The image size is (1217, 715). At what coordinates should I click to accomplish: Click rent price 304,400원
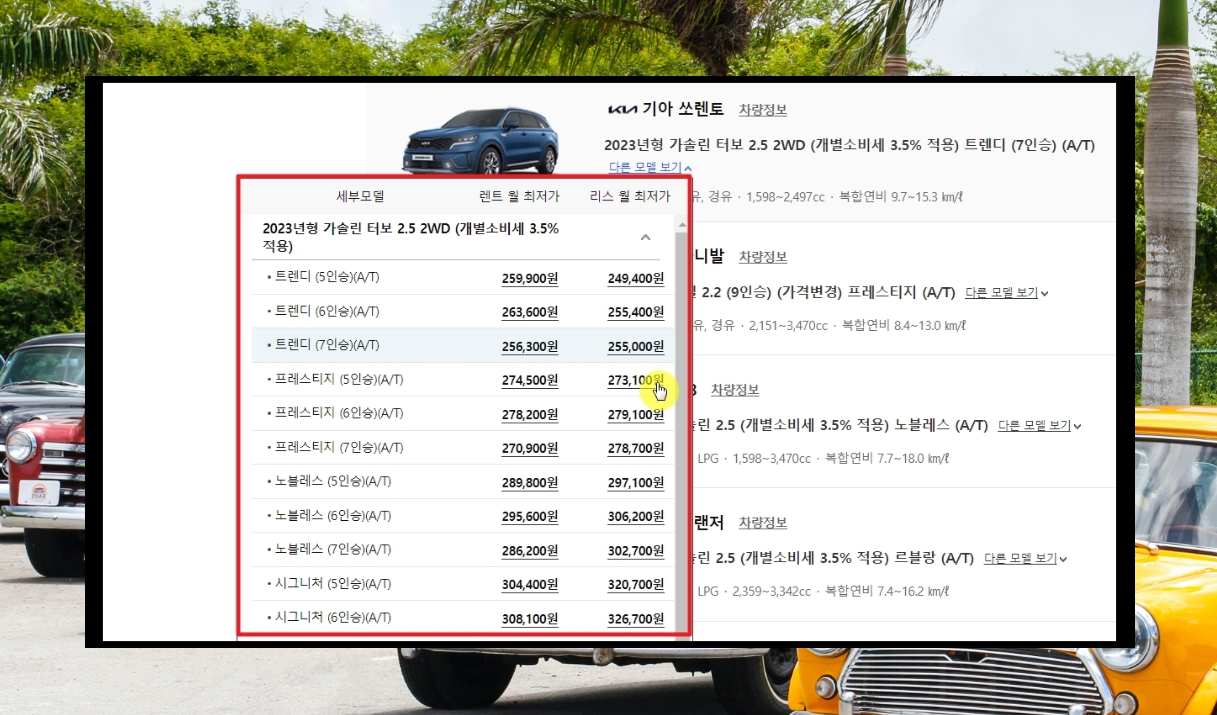click(x=530, y=585)
